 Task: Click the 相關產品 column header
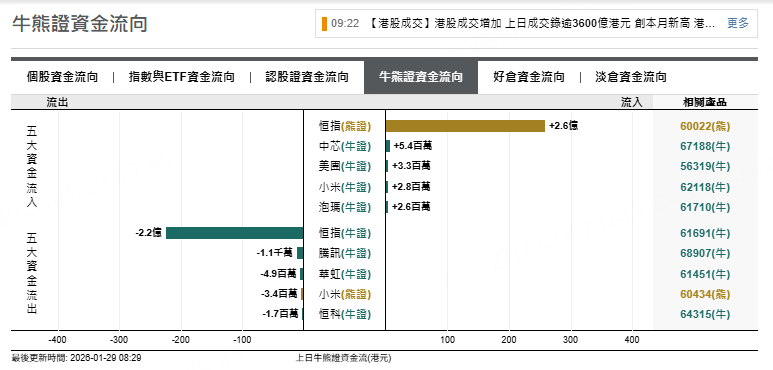tap(705, 102)
